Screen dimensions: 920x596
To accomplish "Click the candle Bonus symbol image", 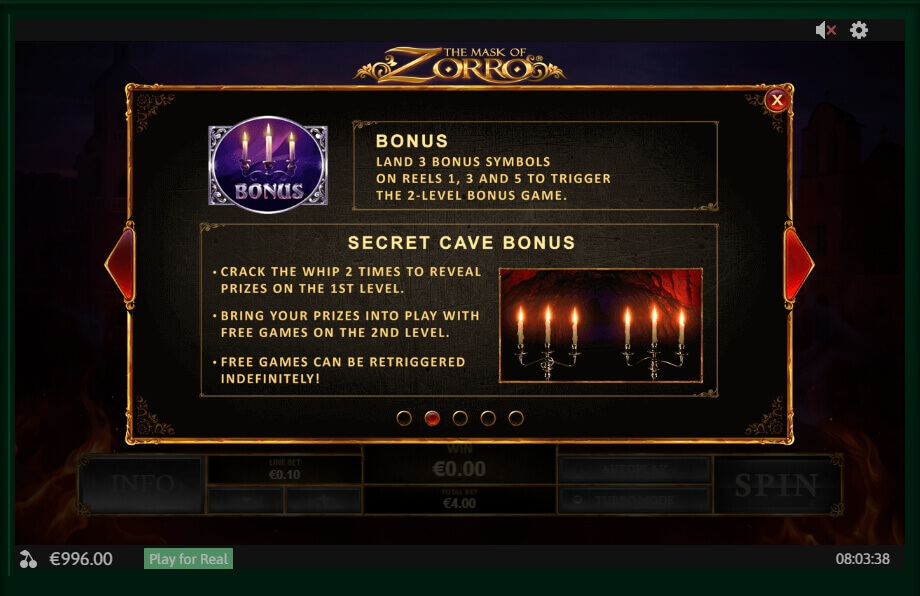I will click(268, 165).
